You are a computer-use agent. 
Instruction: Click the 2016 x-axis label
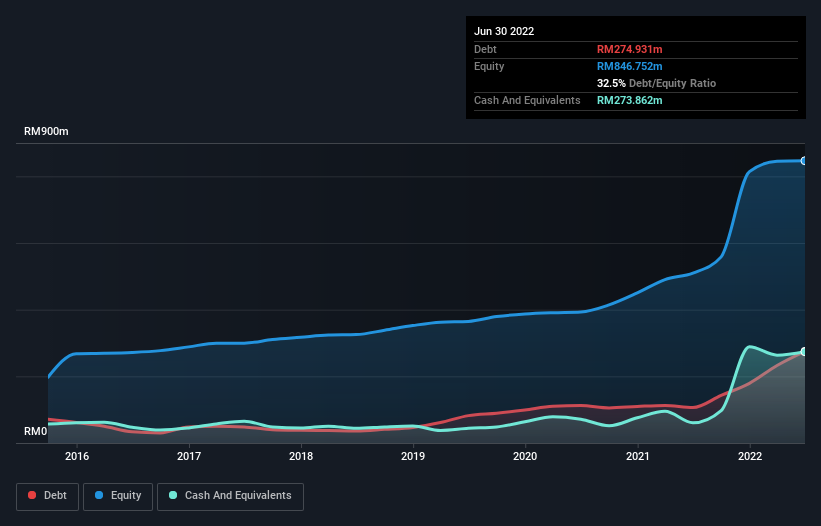(77, 456)
